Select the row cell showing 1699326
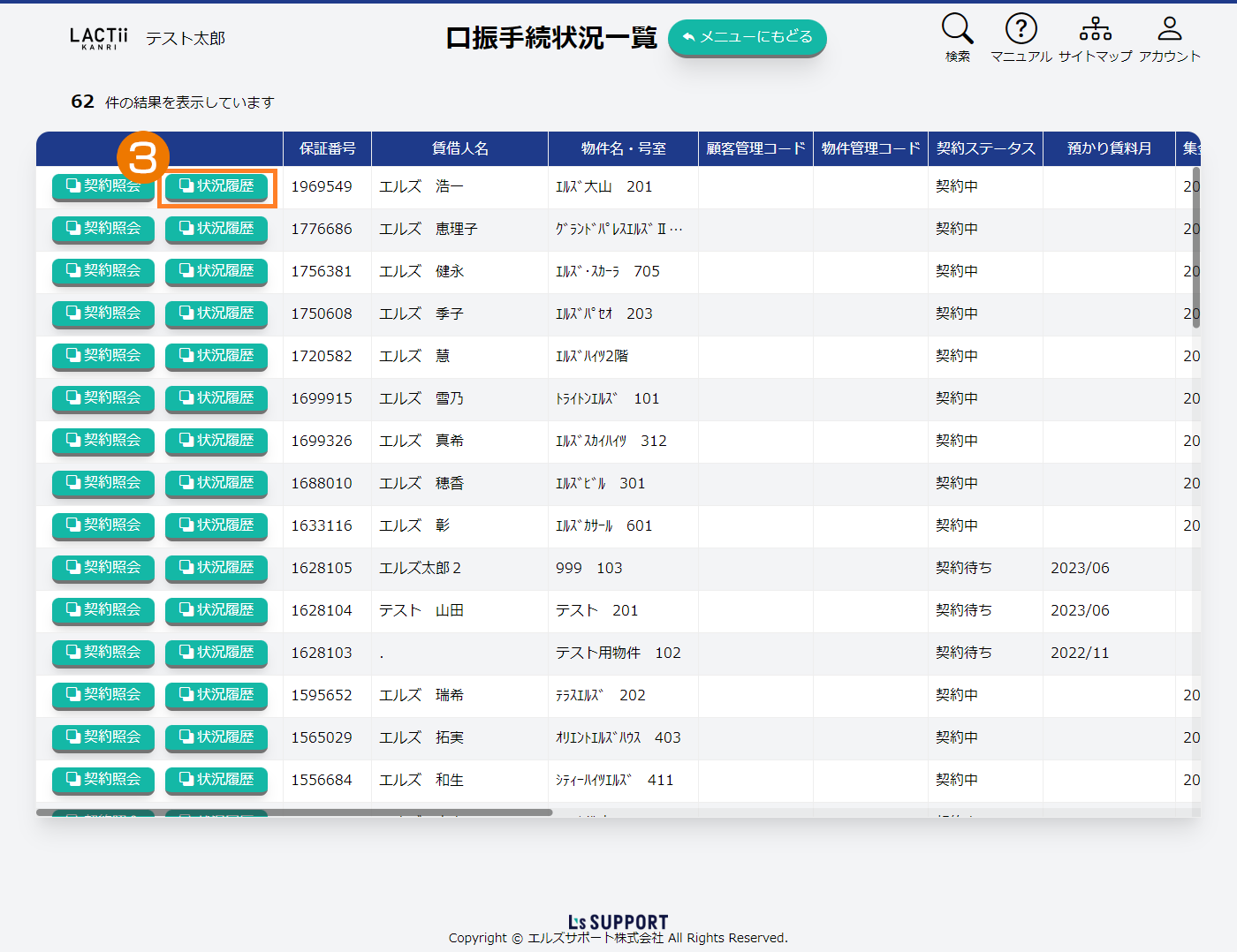The image size is (1237, 952). [322, 441]
